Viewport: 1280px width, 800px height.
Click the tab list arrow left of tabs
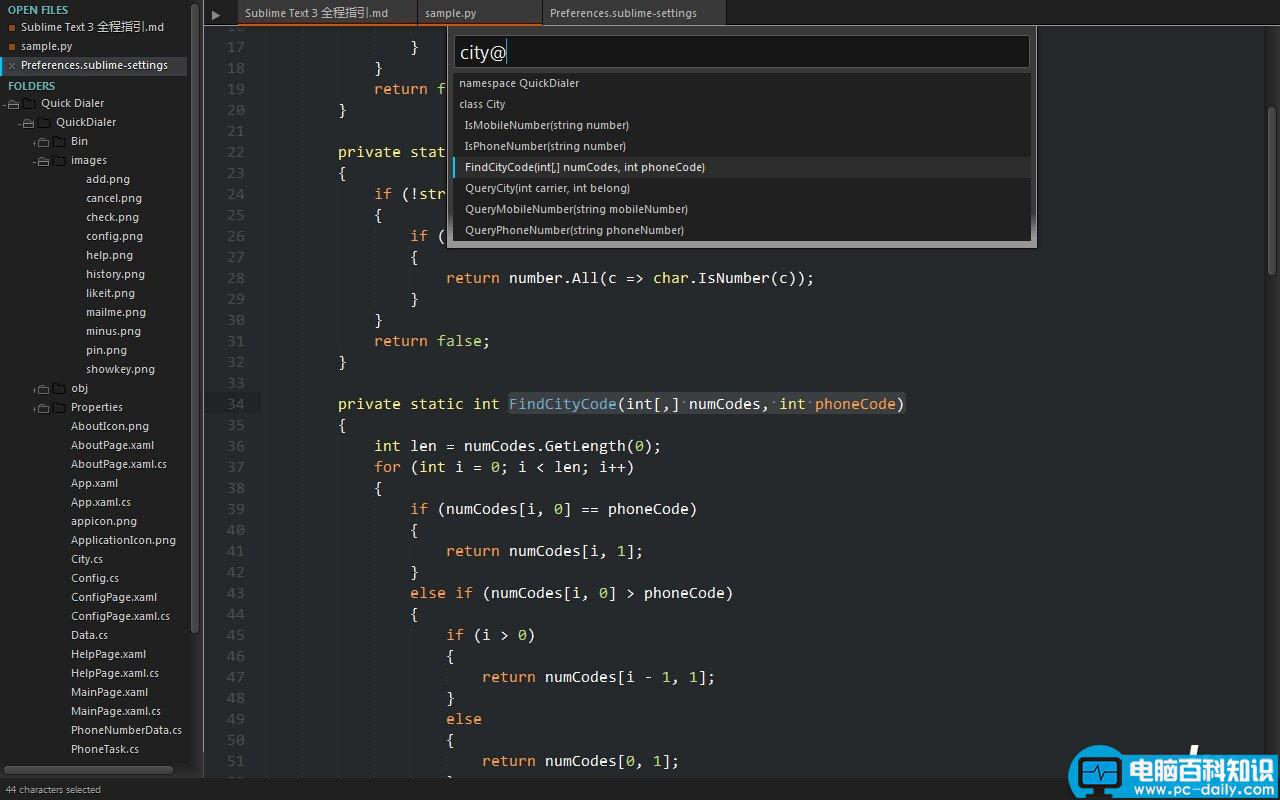(x=216, y=15)
